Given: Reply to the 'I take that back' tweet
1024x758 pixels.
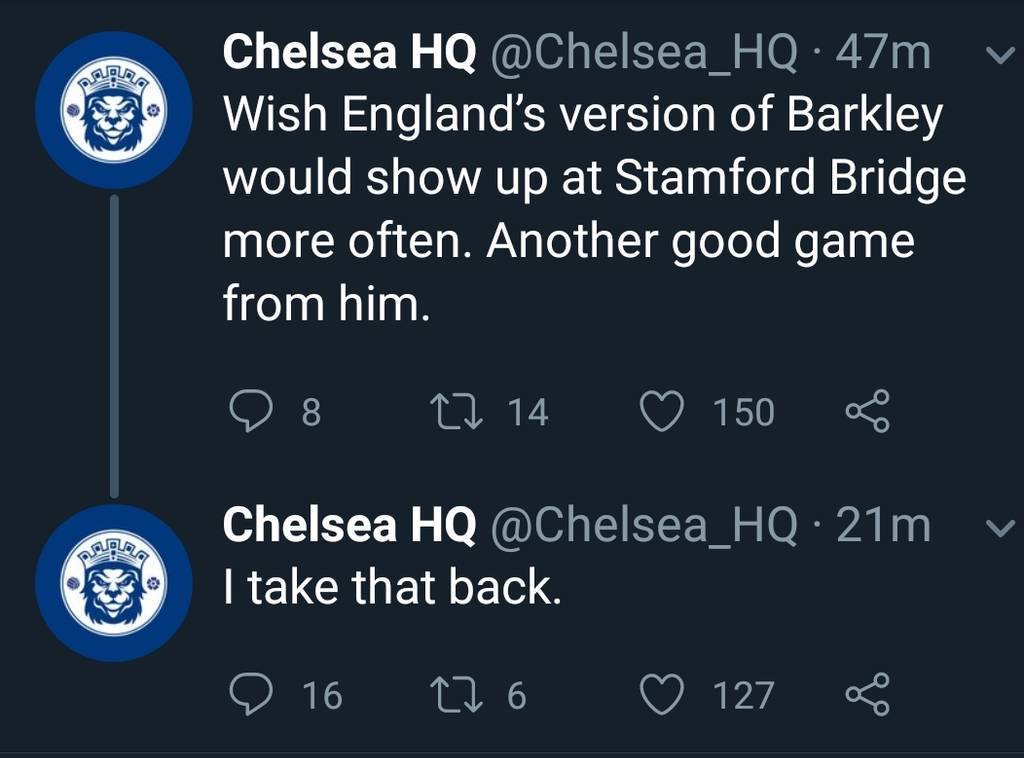Looking at the screenshot, I should click(251, 694).
